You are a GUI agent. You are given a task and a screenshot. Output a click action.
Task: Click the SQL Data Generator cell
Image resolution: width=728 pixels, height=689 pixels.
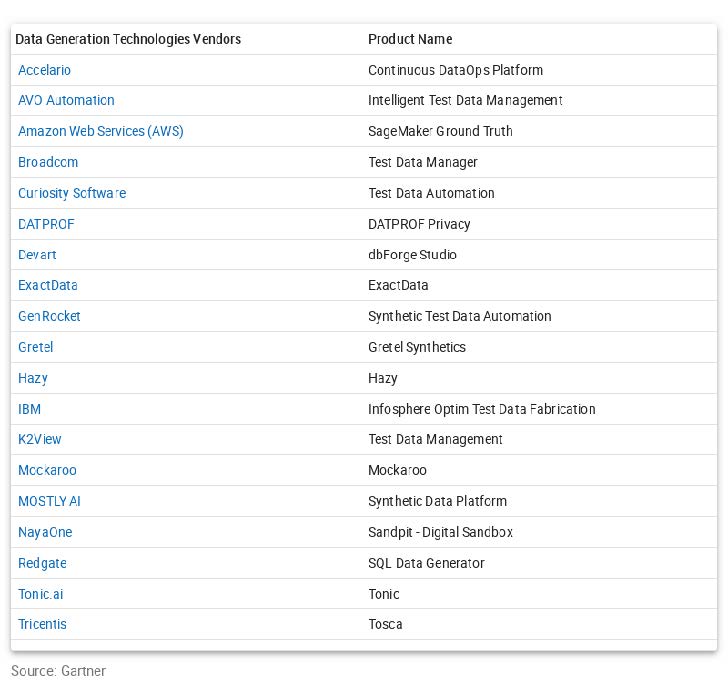pyautogui.click(x=426, y=563)
